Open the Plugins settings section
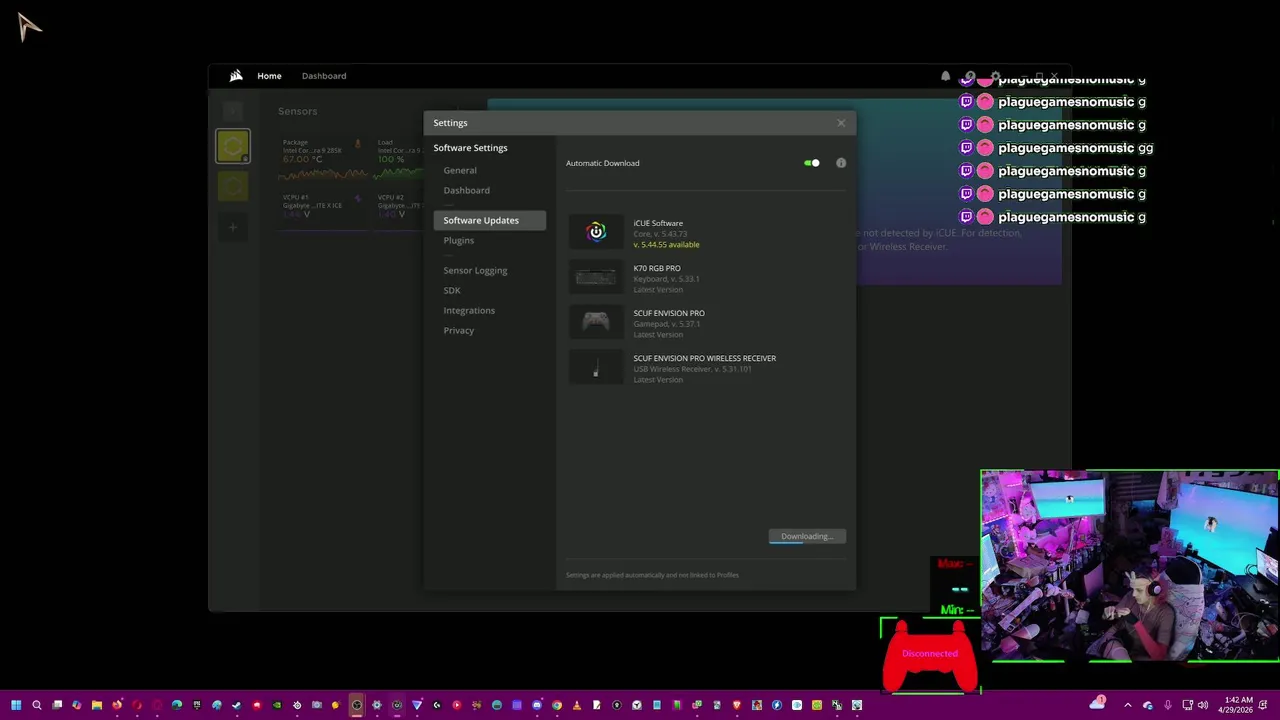The image size is (1280, 720). click(458, 240)
